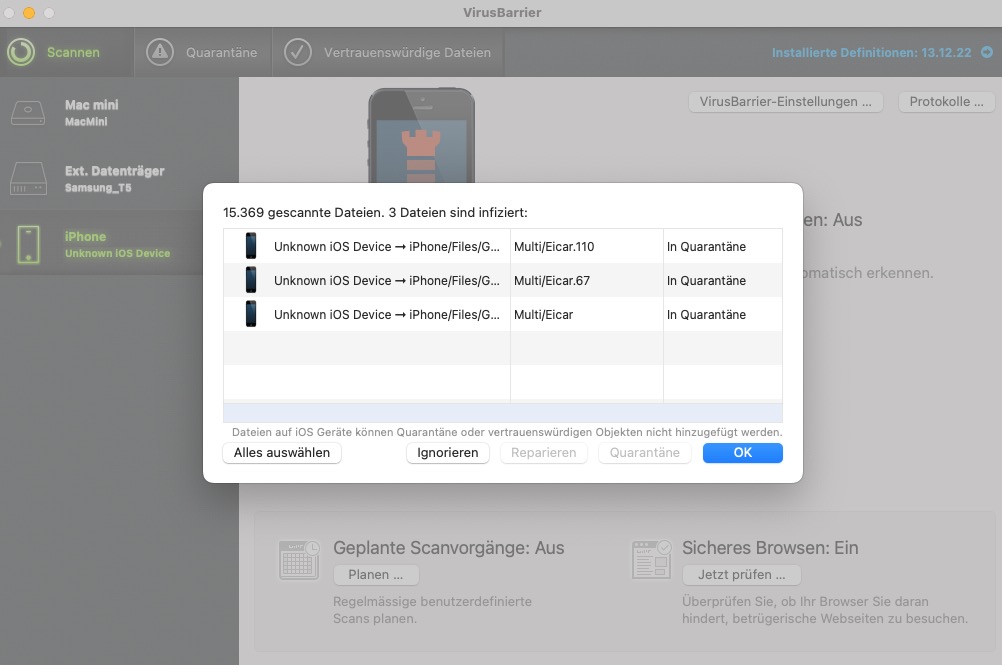Image resolution: width=1002 pixels, height=665 pixels.
Task: Select the file path in the last Multi/Eicar row
Action: pos(387,314)
